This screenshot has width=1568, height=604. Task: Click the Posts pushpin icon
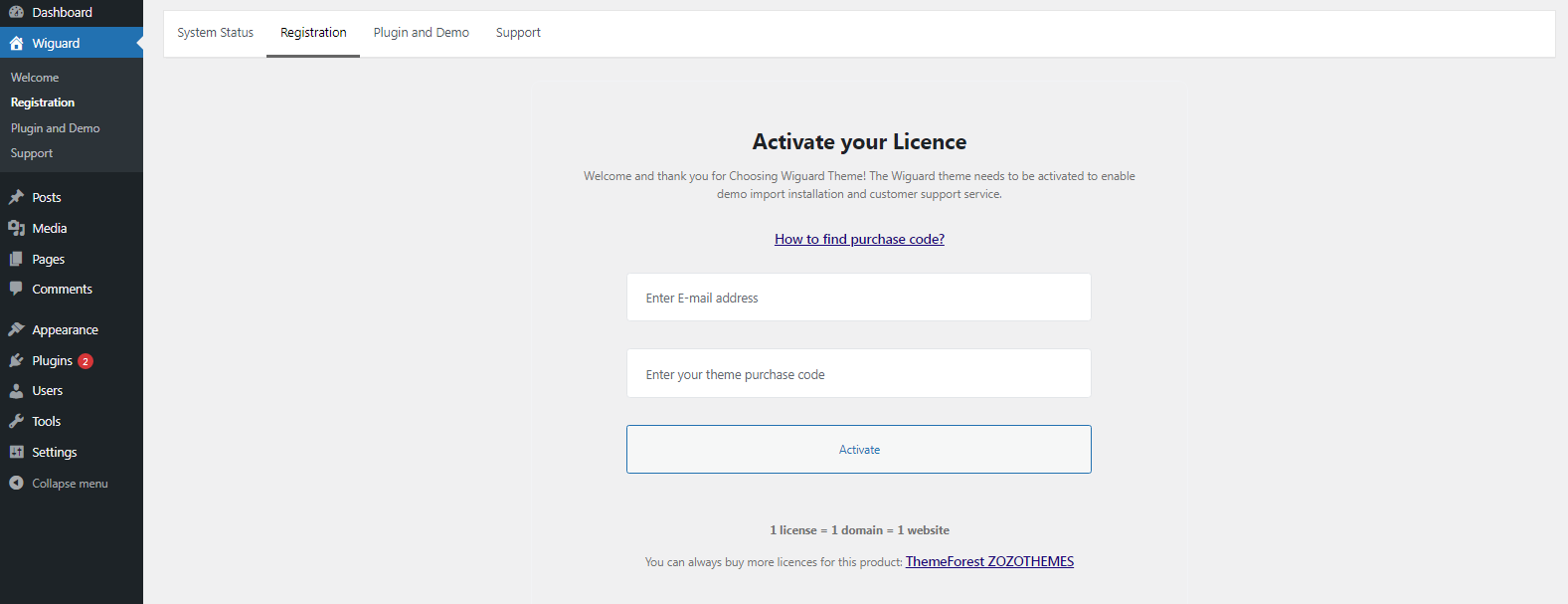[x=16, y=197]
